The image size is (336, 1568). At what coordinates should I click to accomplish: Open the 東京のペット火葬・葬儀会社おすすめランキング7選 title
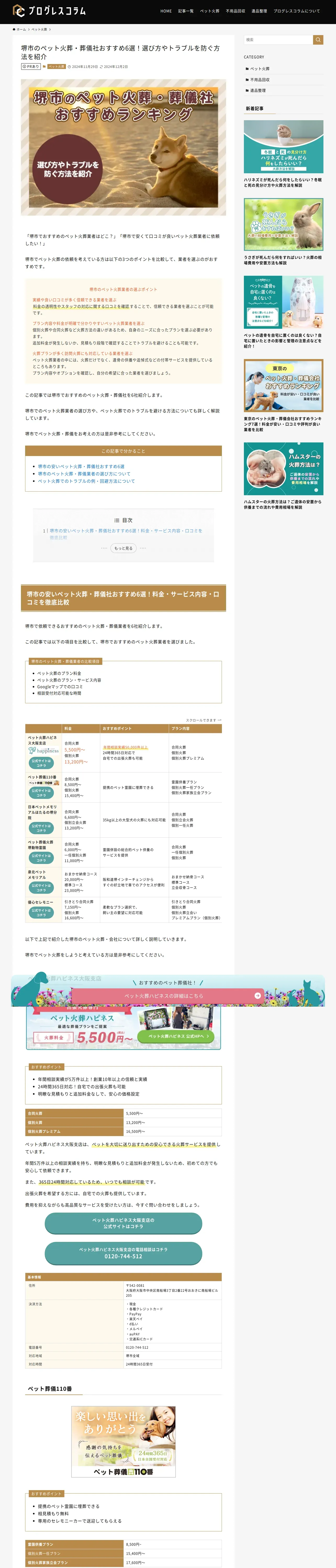click(x=283, y=424)
